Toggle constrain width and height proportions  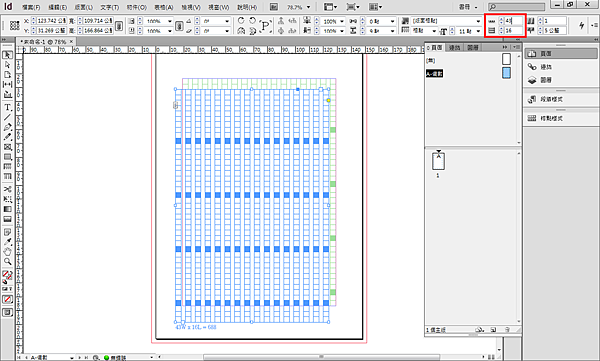[119, 26]
